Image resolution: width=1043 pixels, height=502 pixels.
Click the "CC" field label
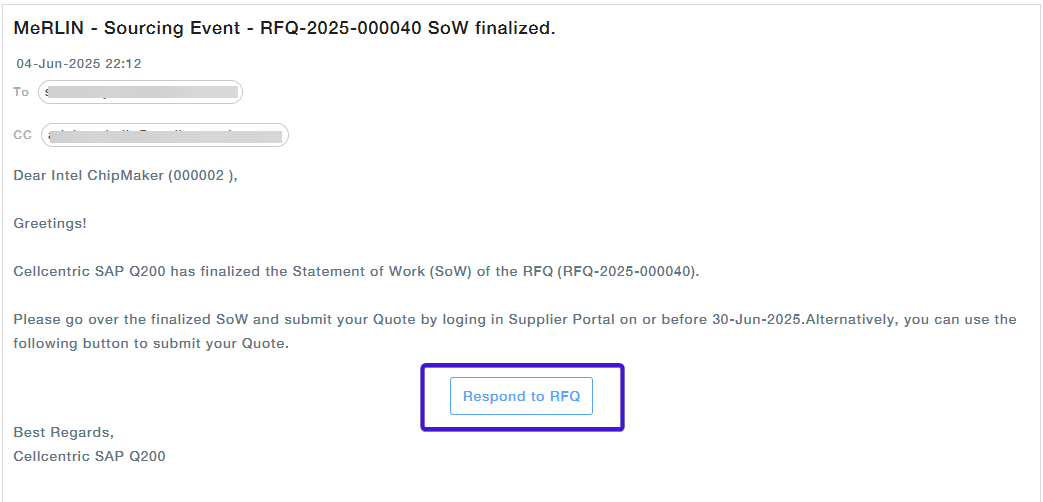click(x=22, y=135)
